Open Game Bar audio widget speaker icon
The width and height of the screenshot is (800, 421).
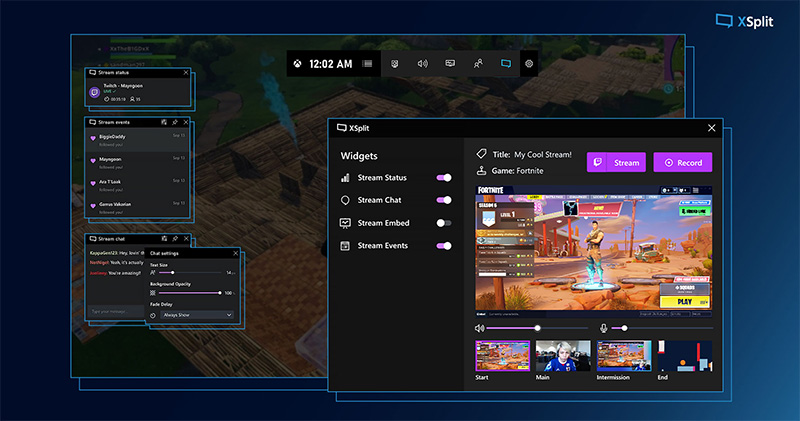[422, 64]
